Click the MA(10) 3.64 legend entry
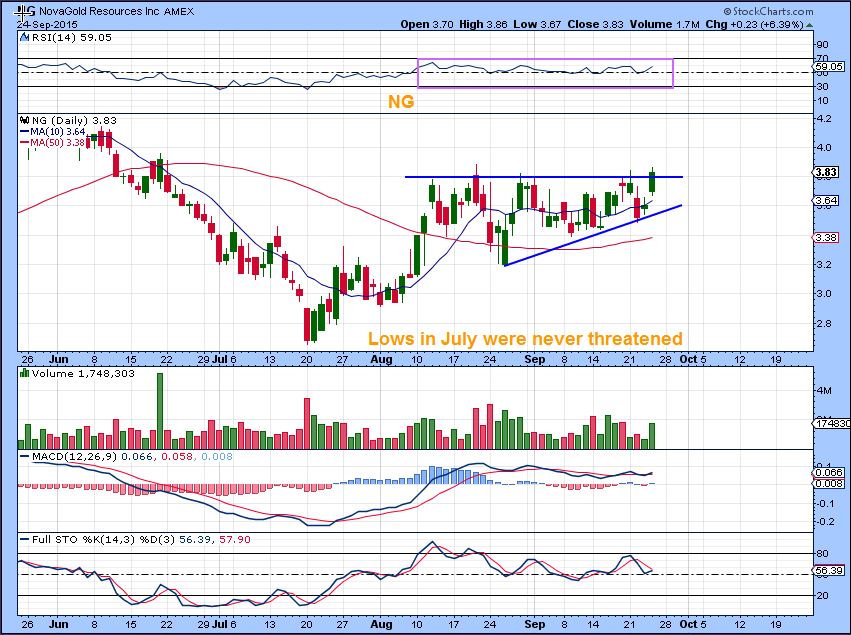 pyautogui.click(x=53, y=132)
